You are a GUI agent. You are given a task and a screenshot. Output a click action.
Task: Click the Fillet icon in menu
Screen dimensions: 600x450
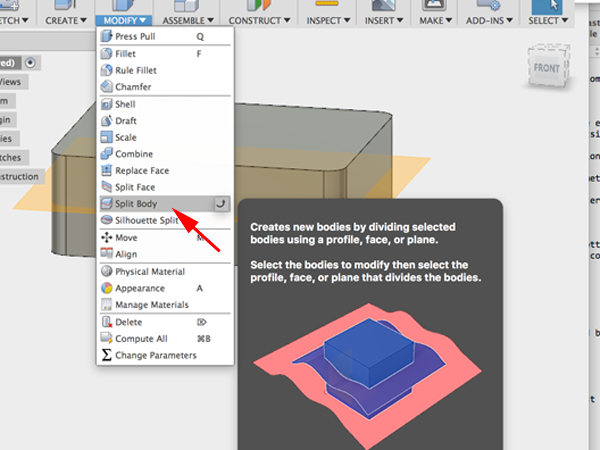[x=106, y=54]
